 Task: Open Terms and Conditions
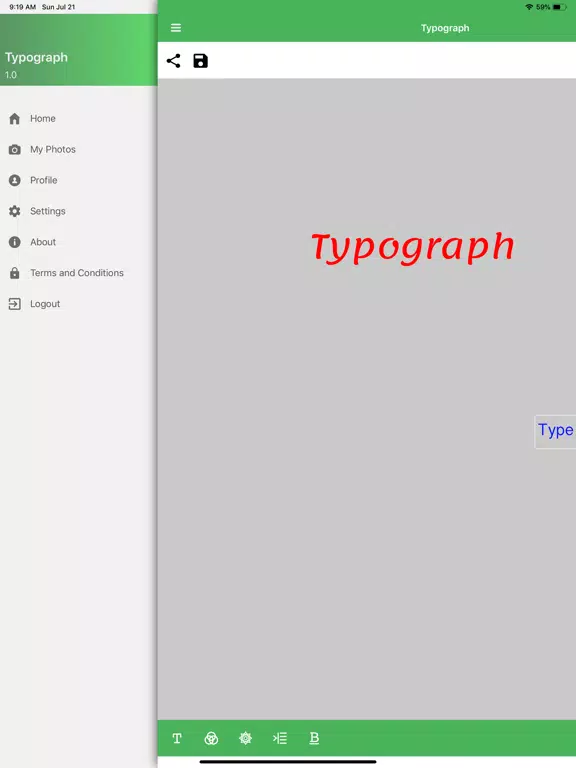coord(77,273)
